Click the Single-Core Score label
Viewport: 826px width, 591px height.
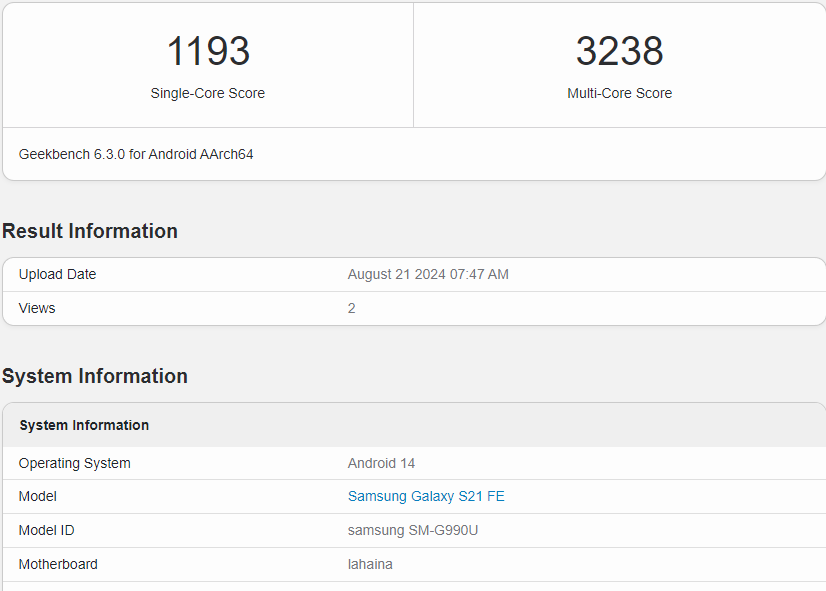(x=208, y=93)
